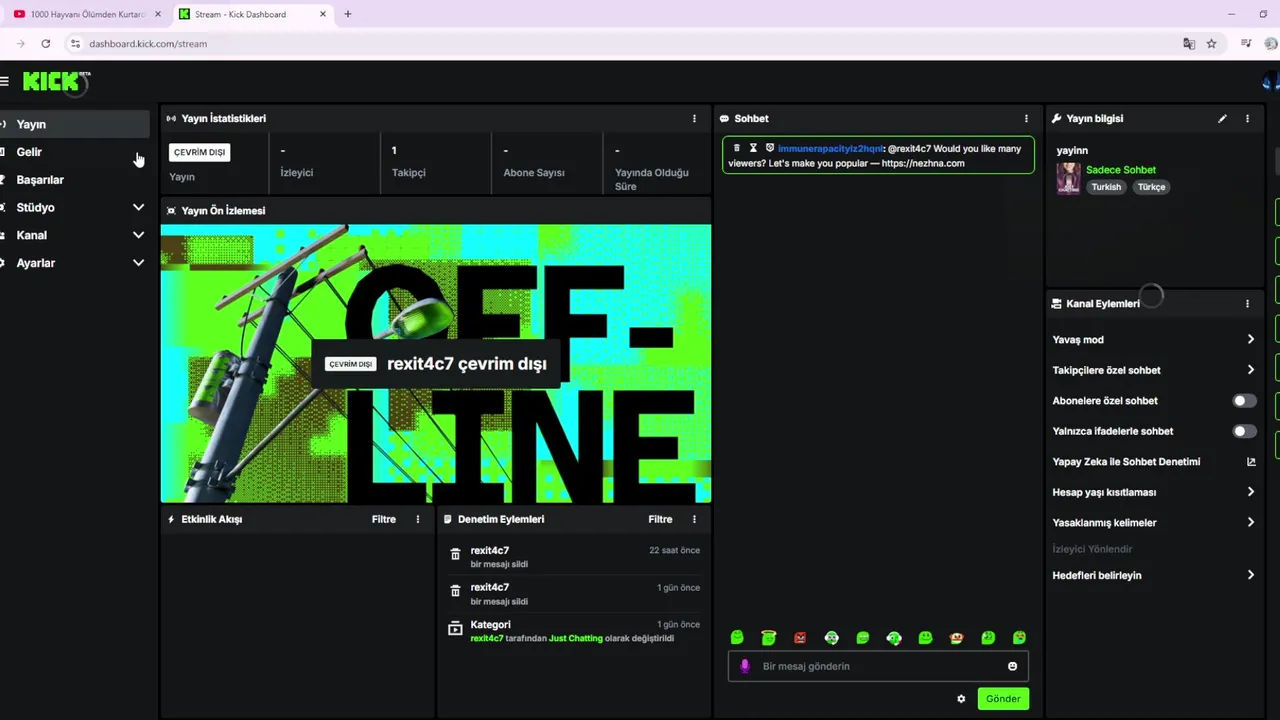The height and width of the screenshot is (720, 1280).
Task: Reload the page
Action: click(x=46, y=44)
